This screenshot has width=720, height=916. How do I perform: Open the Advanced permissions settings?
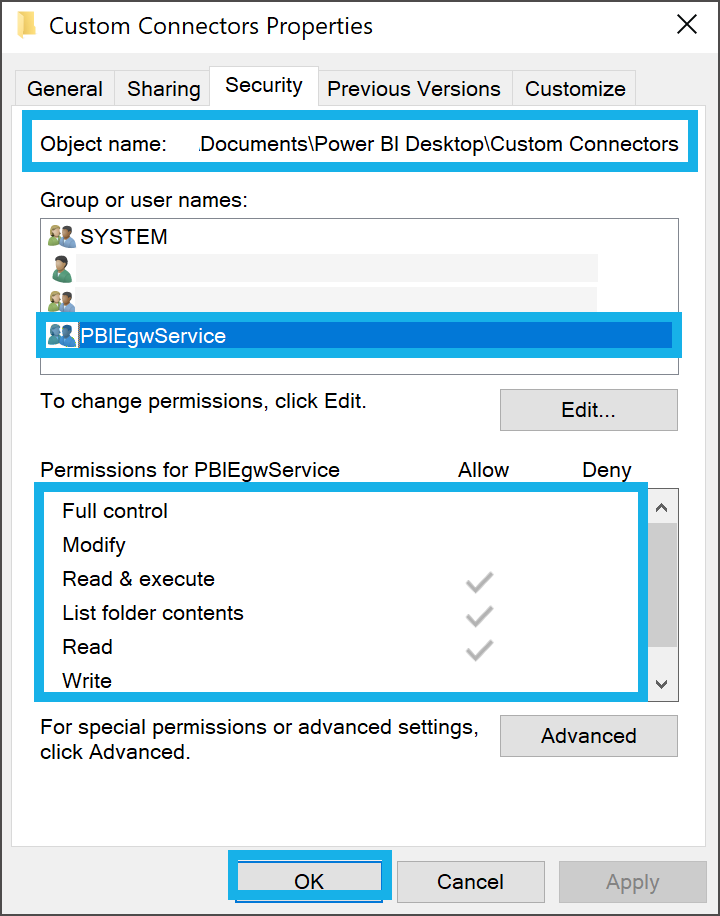(589, 736)
